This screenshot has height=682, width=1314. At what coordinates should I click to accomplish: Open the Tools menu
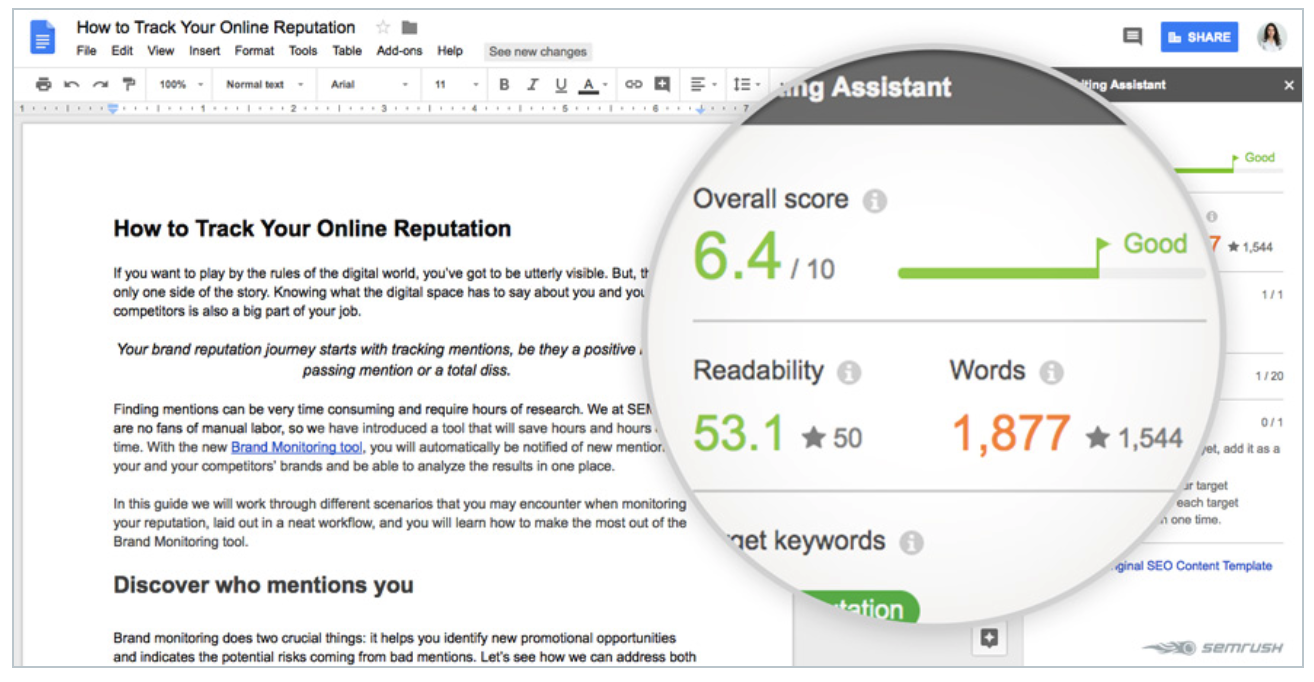pos(303,51)
